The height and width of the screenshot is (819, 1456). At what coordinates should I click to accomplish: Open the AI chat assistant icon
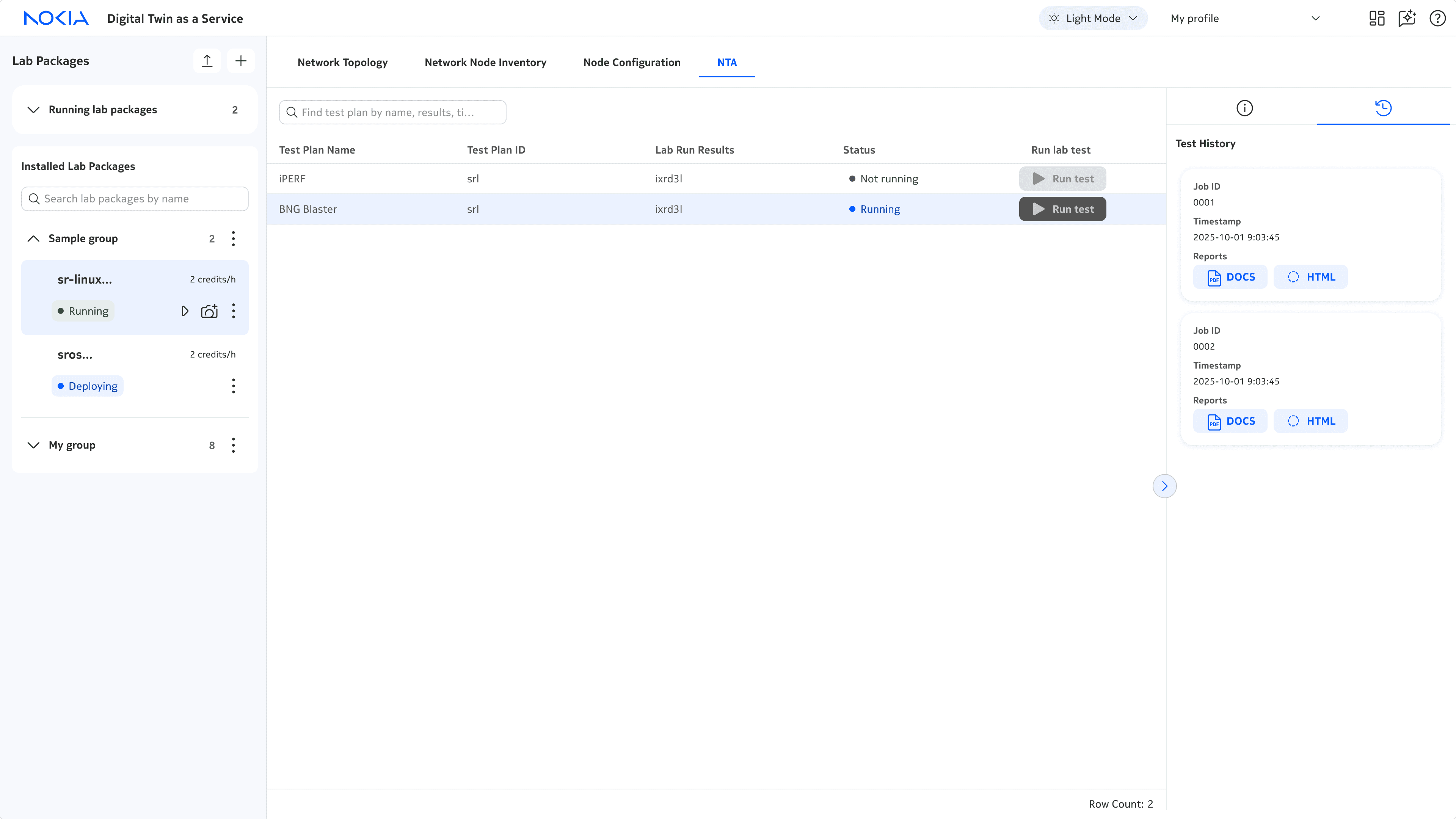(1407, 18)
